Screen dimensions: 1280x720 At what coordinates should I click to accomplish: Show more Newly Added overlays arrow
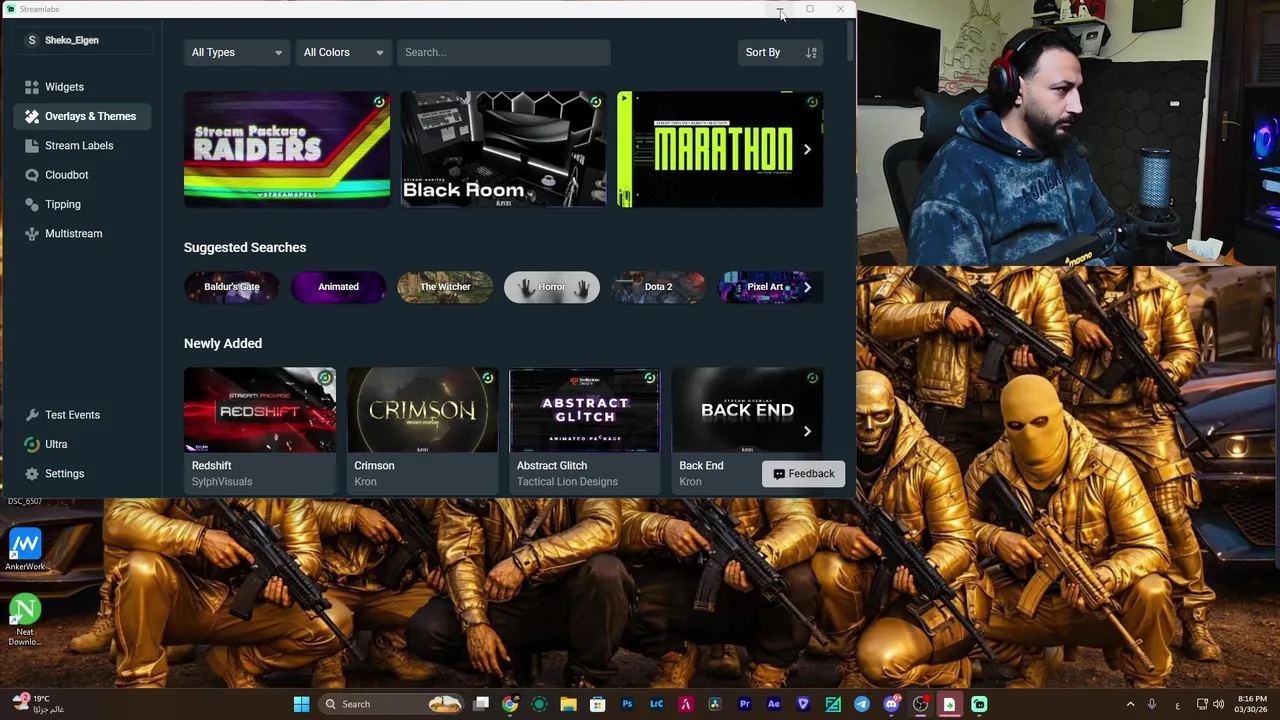(x=807, y=431)
